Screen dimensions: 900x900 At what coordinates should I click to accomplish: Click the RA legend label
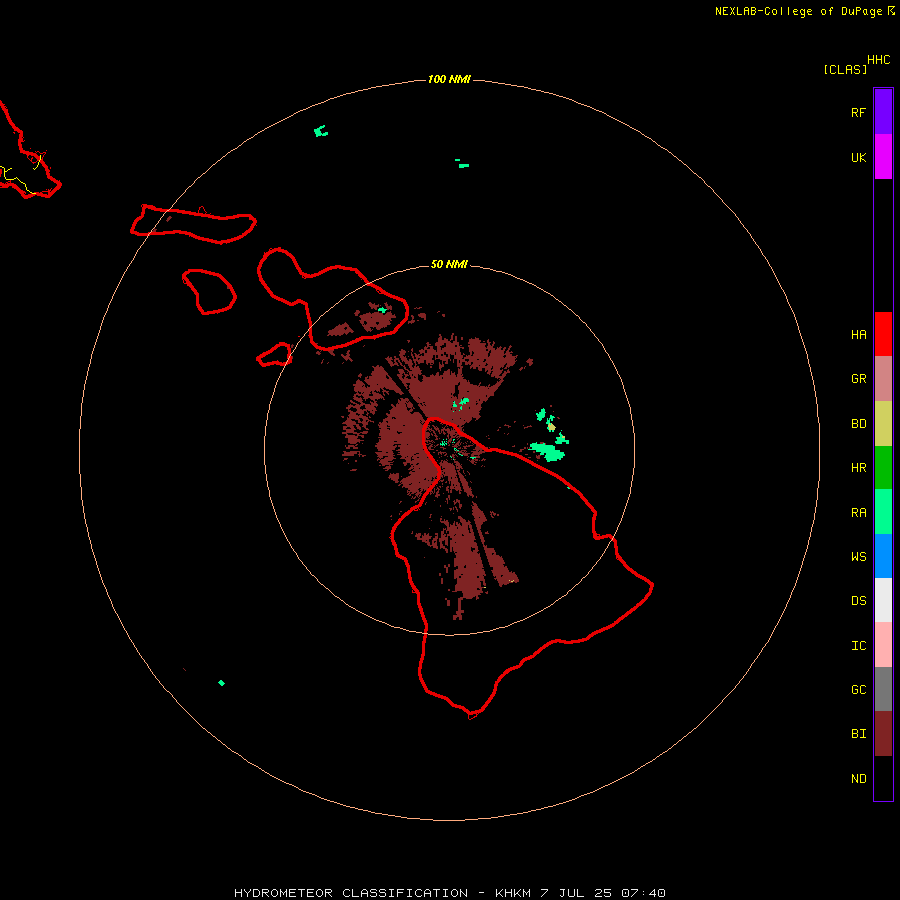[858, 513]
